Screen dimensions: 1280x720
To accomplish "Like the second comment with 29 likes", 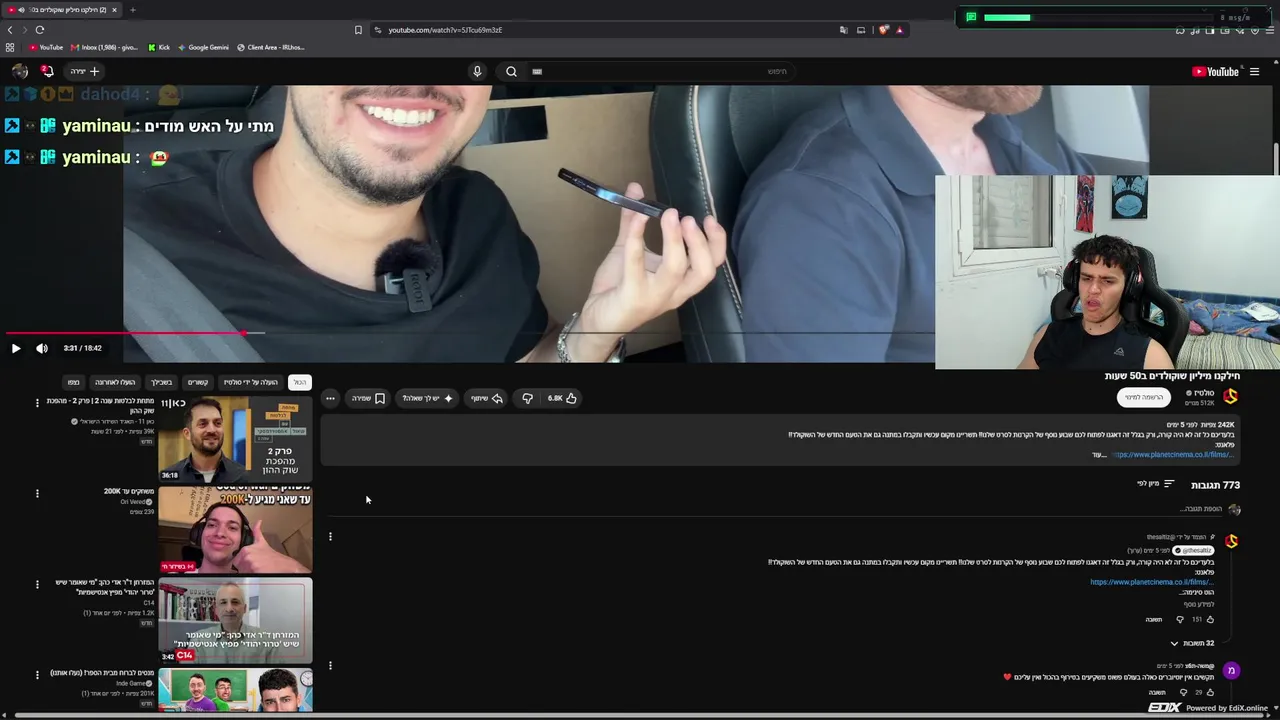I will pos(1210,692).
